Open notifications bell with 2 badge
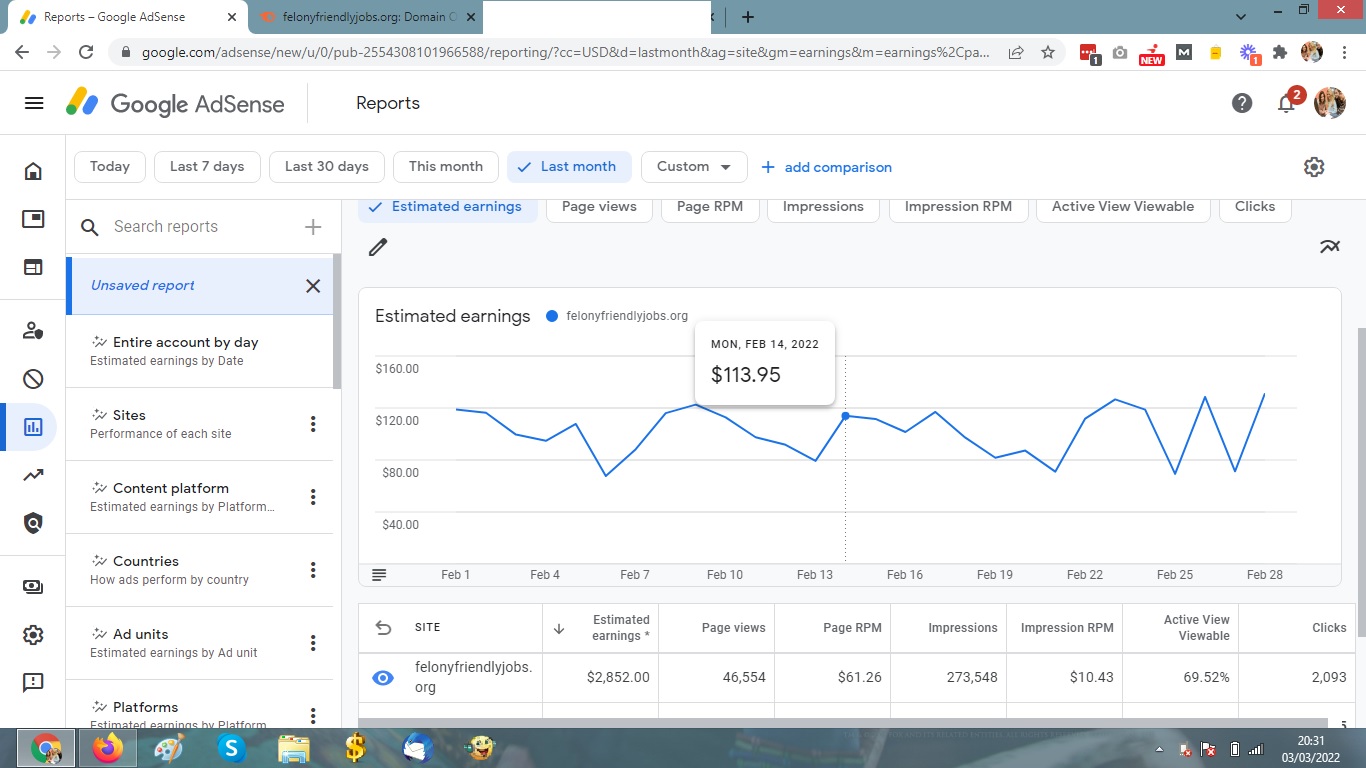 point(1288,102)
